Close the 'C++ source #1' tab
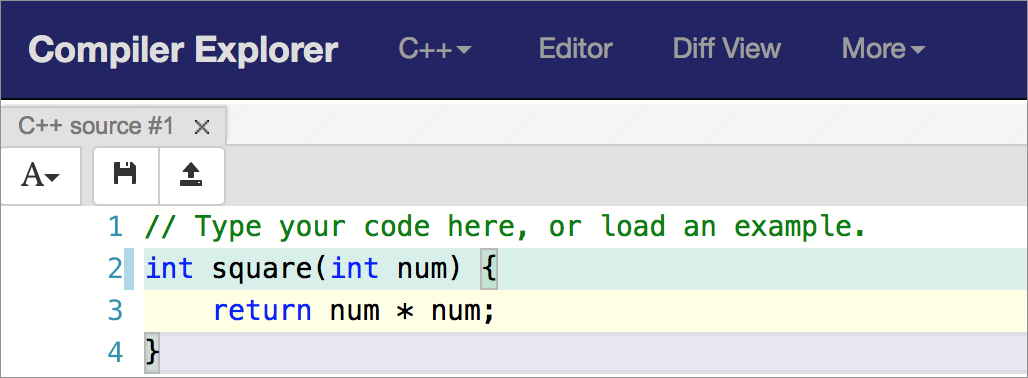1028x378 pixels. [x=202, y=127]
